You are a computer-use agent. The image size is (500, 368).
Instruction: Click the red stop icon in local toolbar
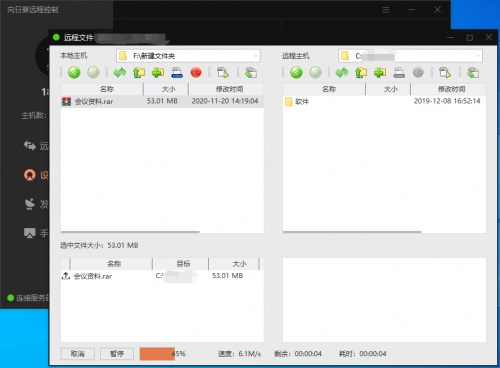tap(196, 72)
